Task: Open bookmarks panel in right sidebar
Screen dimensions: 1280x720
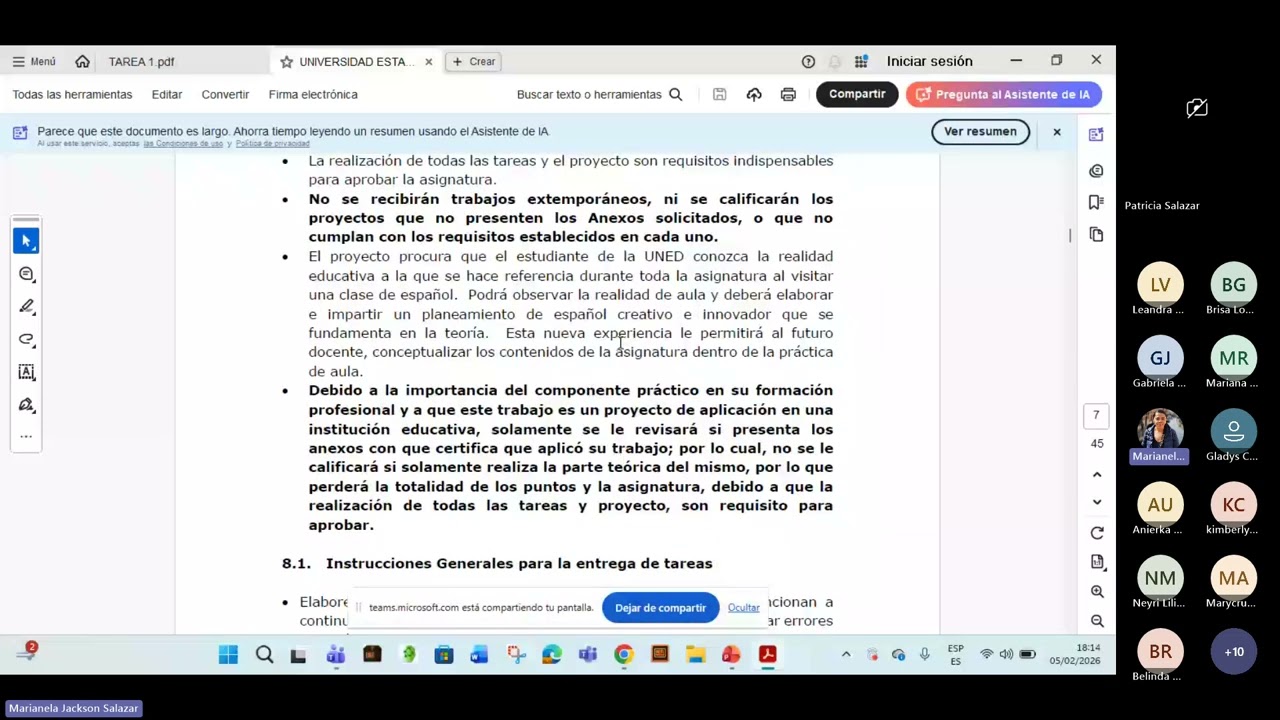Action: (x=1096, y=203)
